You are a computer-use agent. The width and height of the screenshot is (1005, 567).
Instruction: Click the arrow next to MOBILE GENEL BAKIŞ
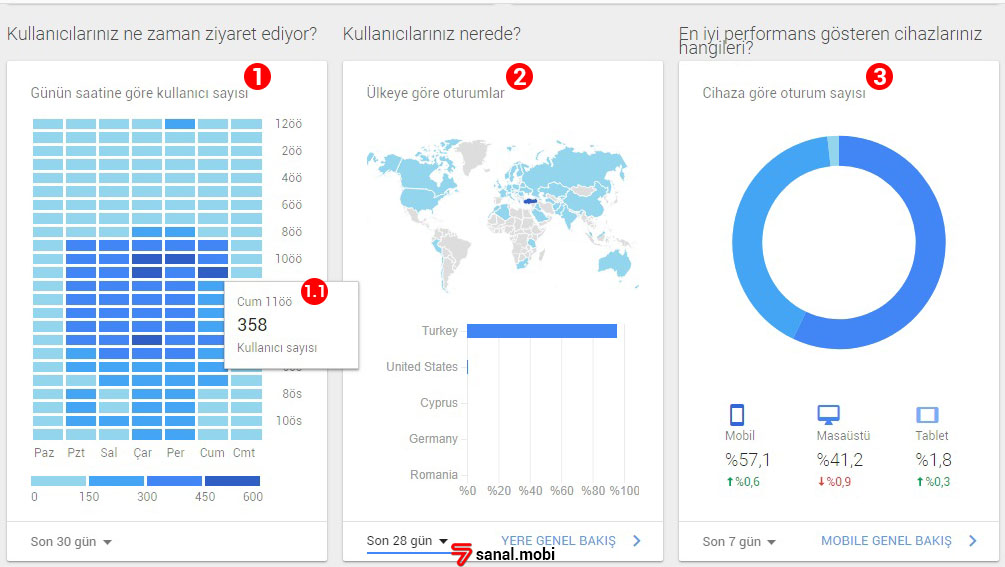(x=972, y=541)
